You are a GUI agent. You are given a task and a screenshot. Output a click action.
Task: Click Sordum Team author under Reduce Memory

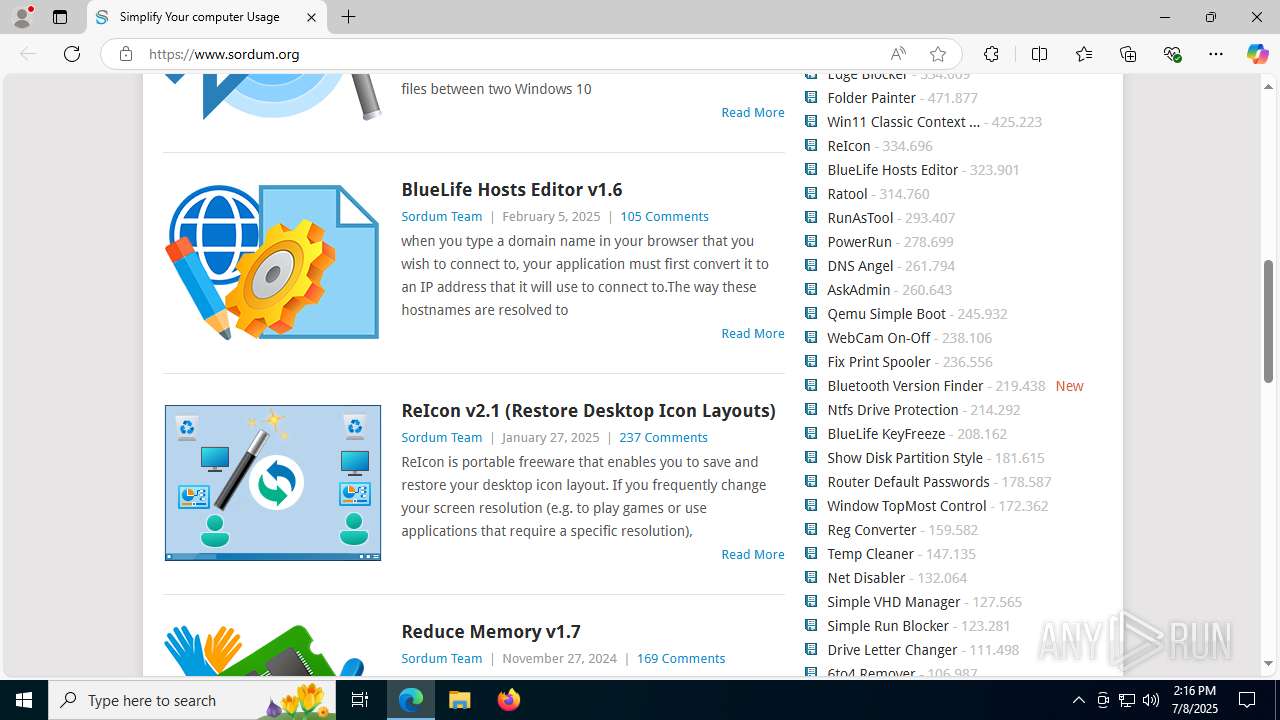441,658
